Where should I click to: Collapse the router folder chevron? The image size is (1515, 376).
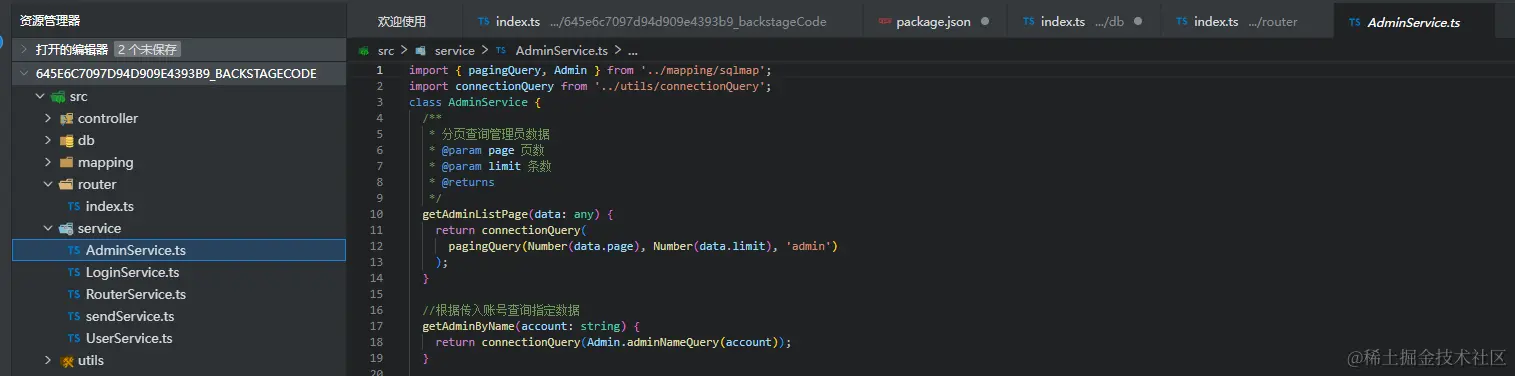click(x=48, y=184)
